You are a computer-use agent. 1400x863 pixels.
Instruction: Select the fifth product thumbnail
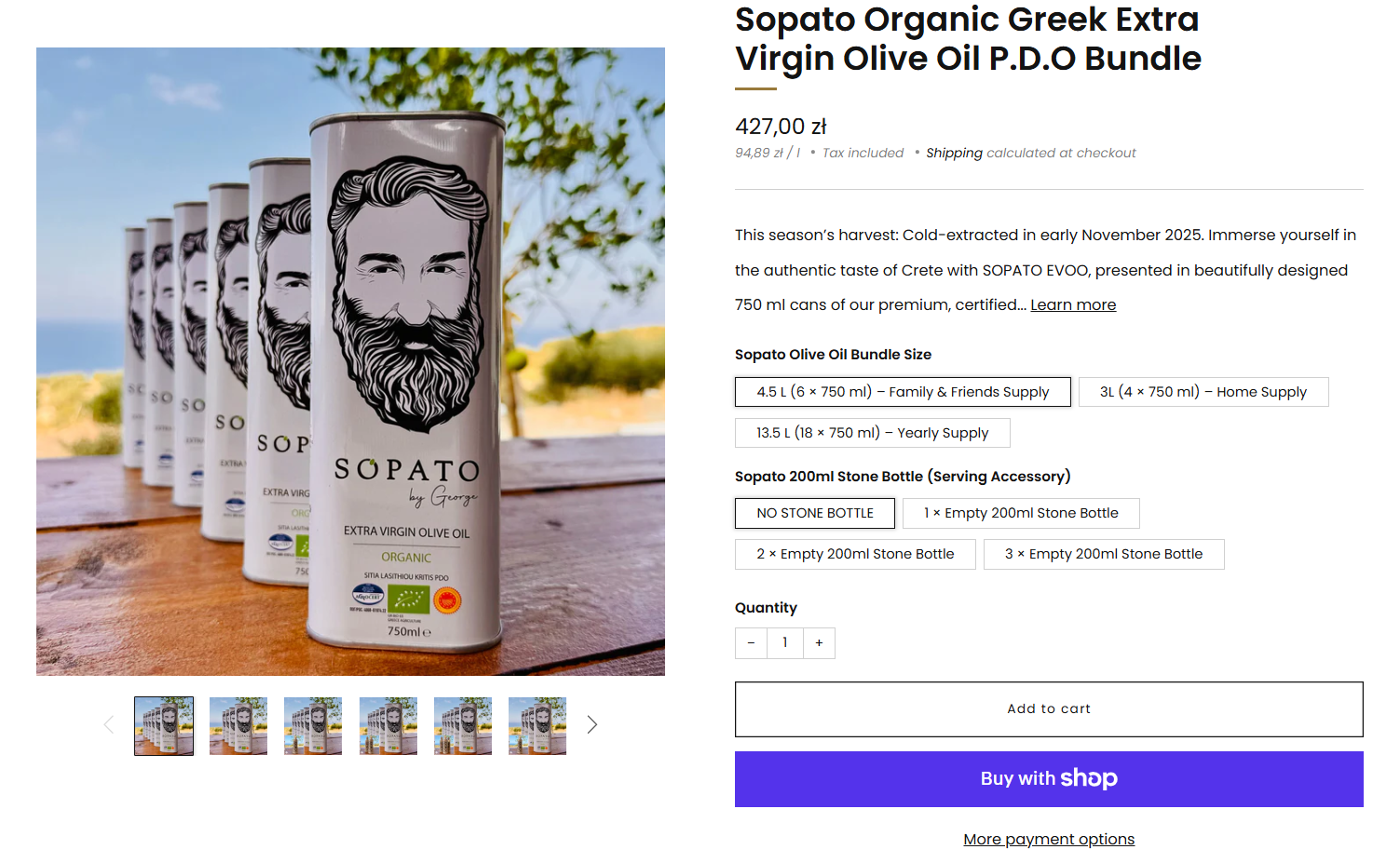pyautogui.click(x=463, y=726)
